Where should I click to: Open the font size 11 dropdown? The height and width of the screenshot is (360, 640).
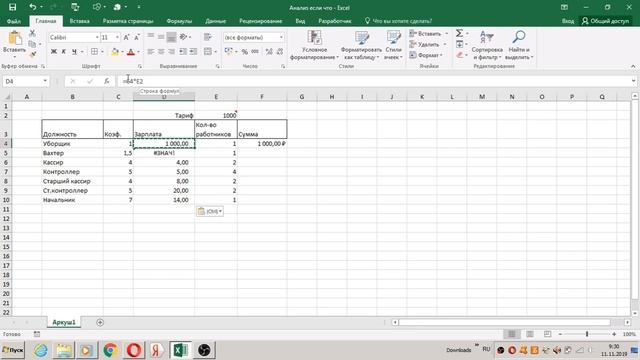(117, 37)
